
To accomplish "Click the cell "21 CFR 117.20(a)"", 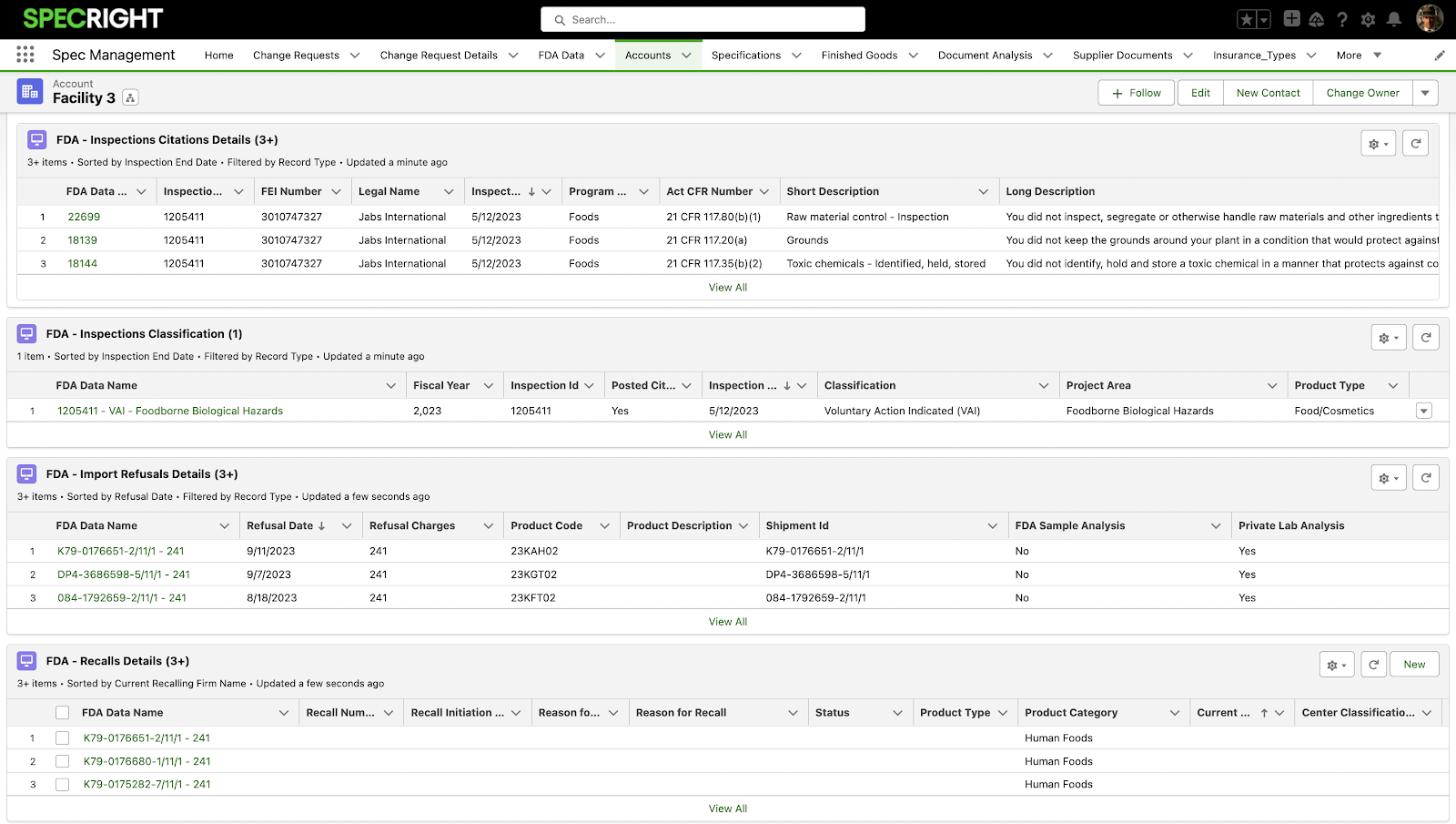I will pyautogui.click(x=706, y=240).
